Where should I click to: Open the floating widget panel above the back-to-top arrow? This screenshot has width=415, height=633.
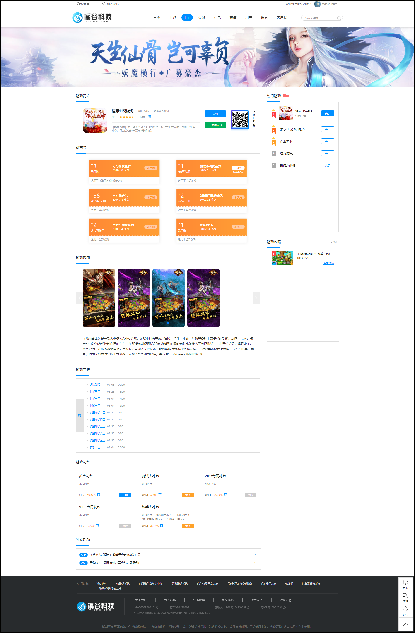406,598
